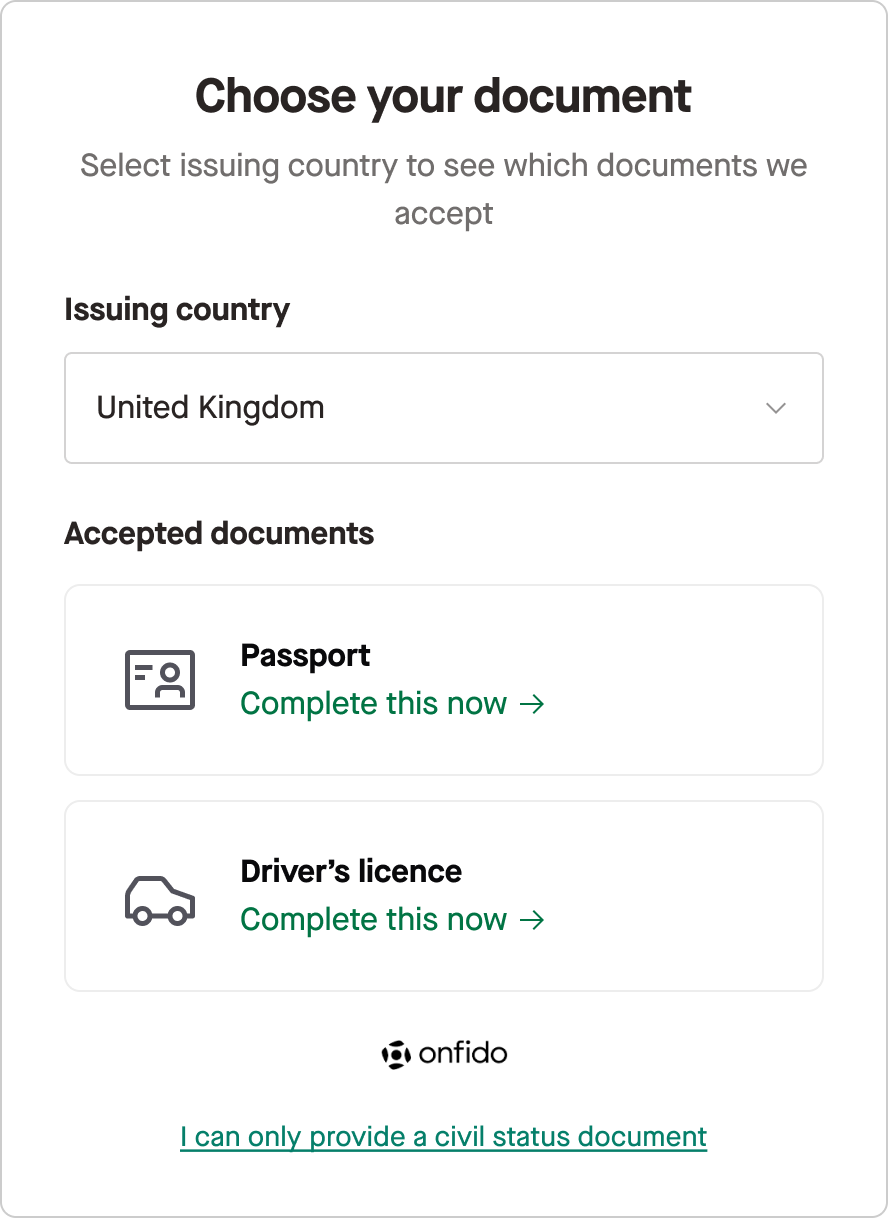Select Complete this now under Passport
Viewport: 888px width, 1218px height.
[375, 703]
